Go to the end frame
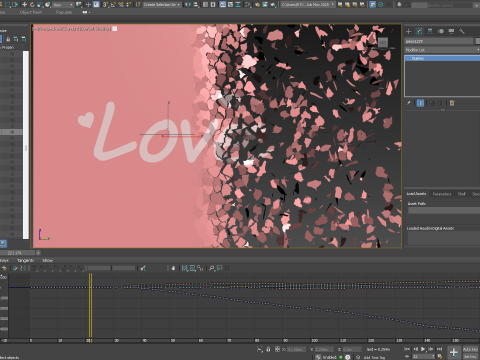This screenshot has height=360, width=480. coord(439,349)
